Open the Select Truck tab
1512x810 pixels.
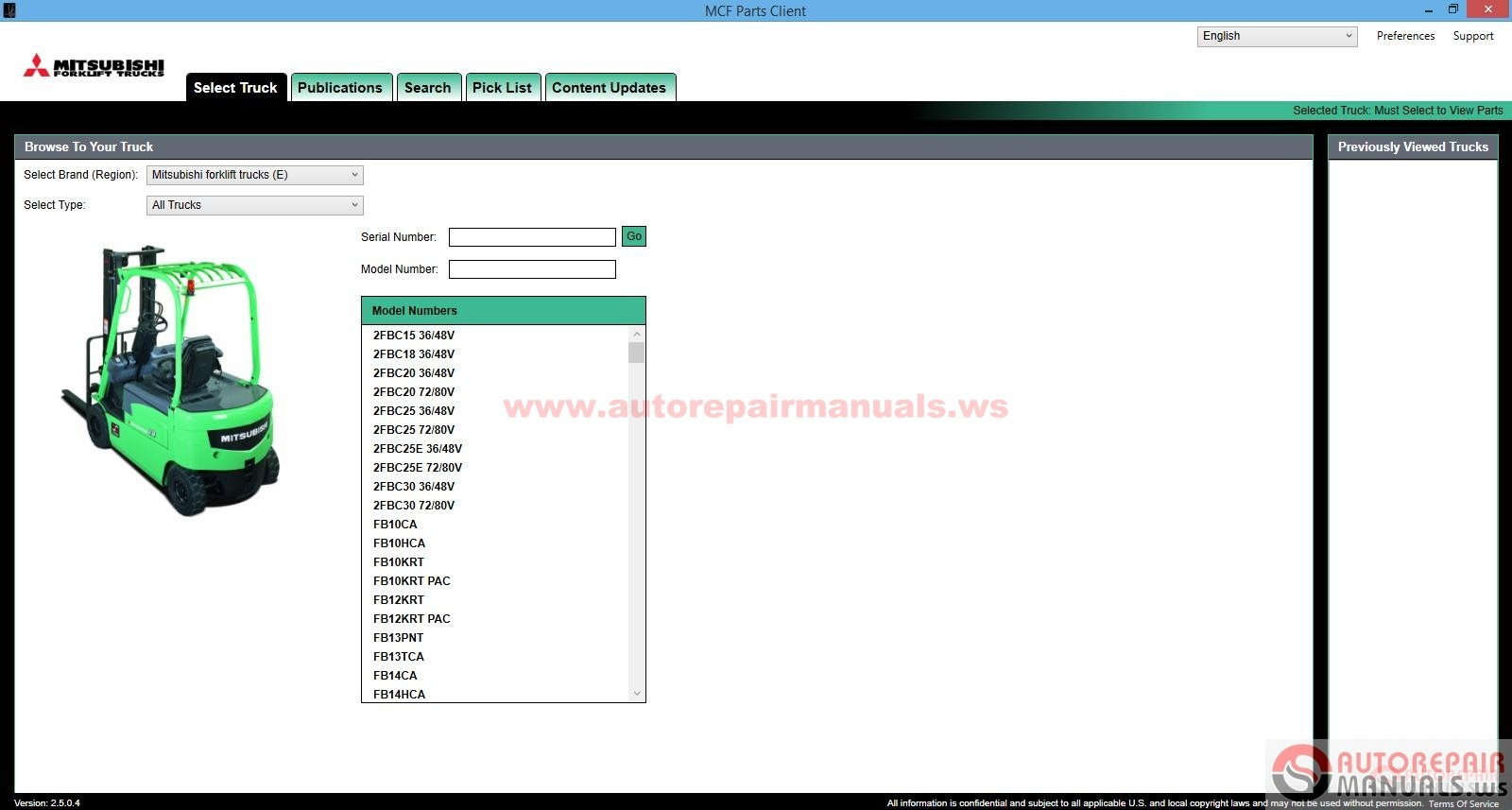click(235, 87)
